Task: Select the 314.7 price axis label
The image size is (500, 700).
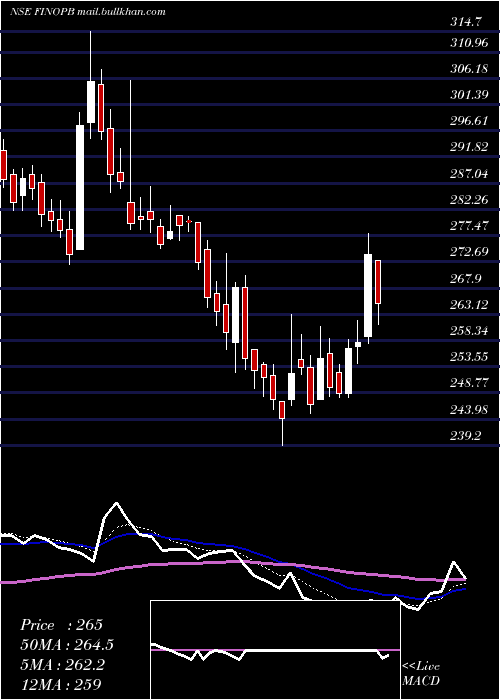Action: click(466, 22)
